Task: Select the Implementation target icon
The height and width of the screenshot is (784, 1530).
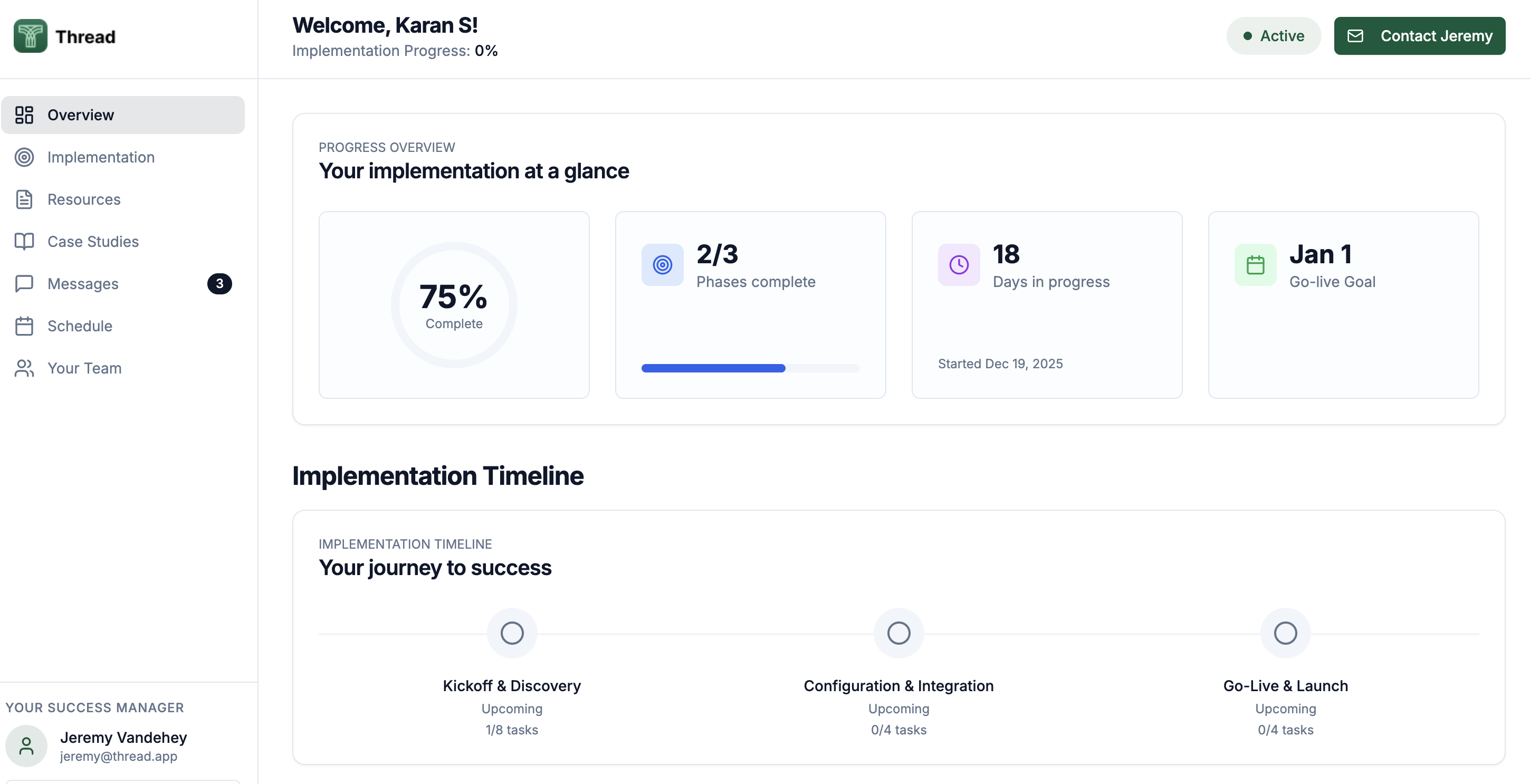Action: [x=24, y=157]
